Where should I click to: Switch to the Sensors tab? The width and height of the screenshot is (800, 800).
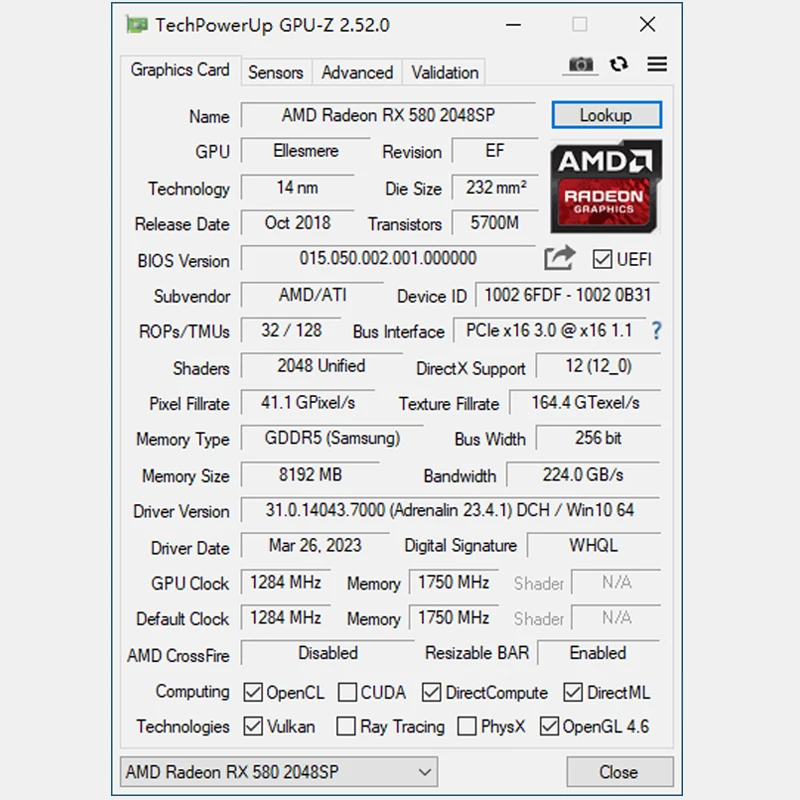click(x=275, y=72)
